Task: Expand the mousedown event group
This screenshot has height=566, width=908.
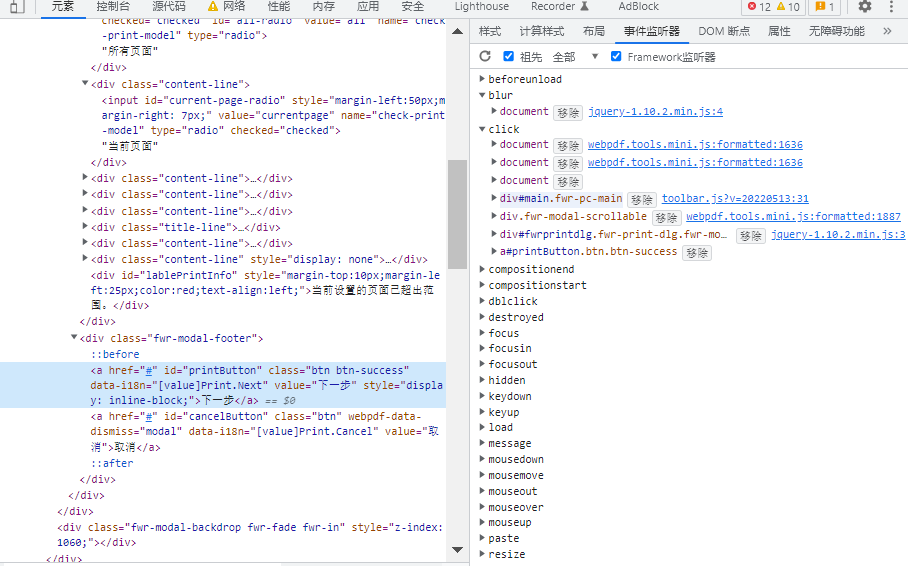Action: (x=482, y=459)
